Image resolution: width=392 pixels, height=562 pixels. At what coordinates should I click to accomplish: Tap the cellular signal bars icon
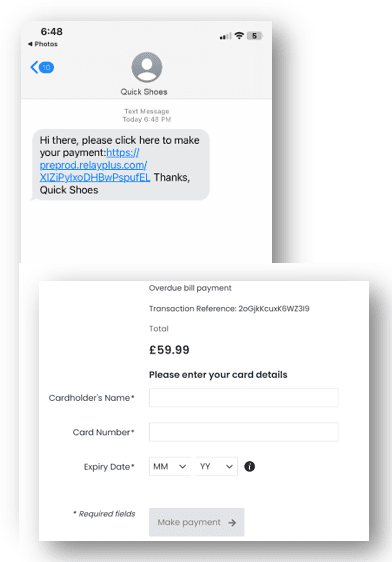click(225, 36)
